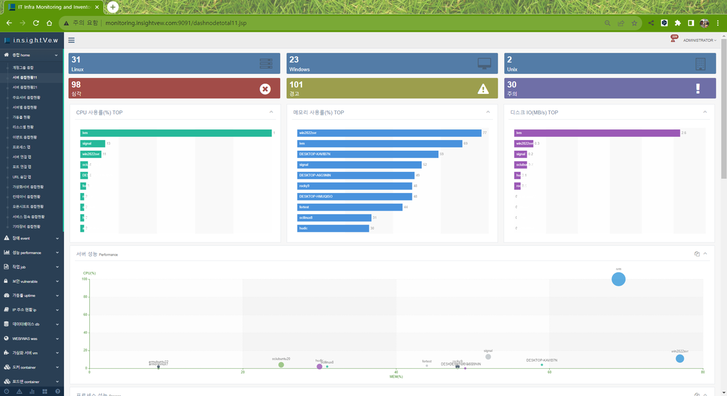Click the power icon in sidebar footer
The height and width of the screenshot is (396, 727).
[6, 391]
